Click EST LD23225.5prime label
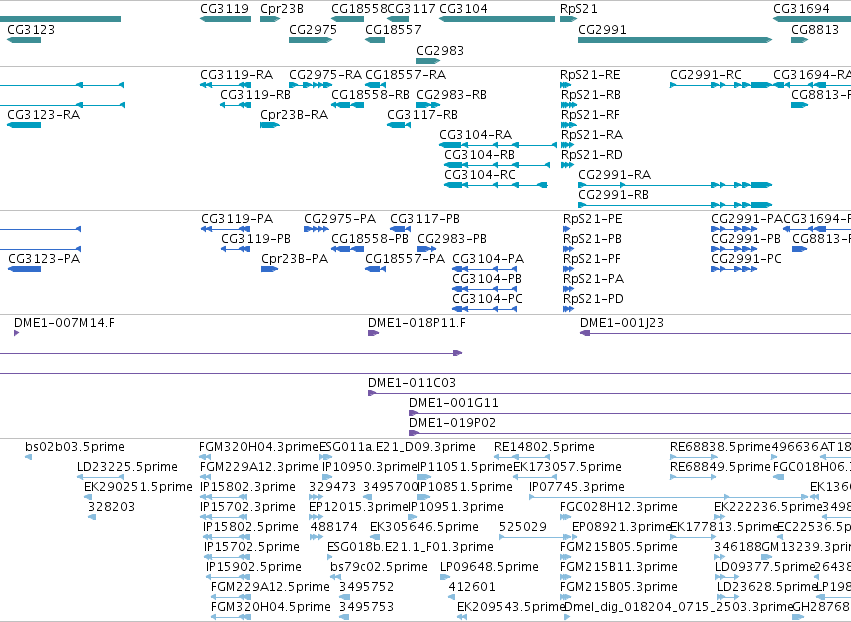Screen dimensions: 851x622 coord(127,467)
